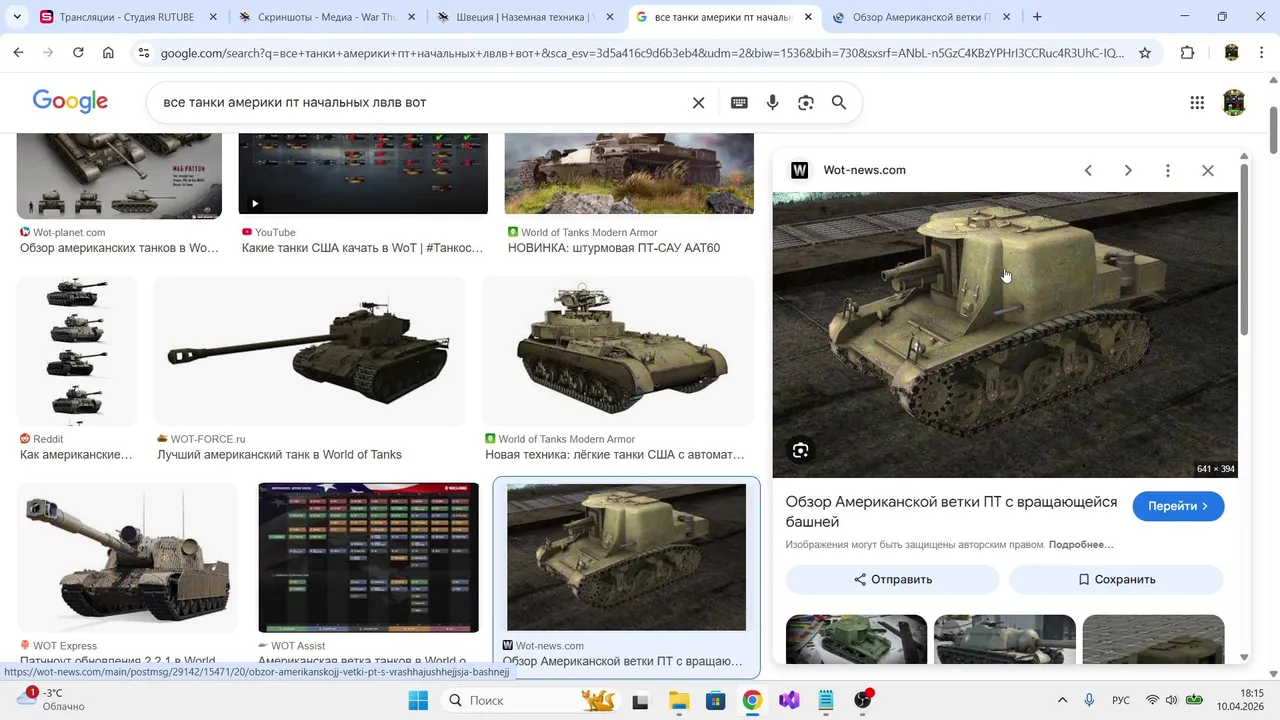Viewport: 1280px width, 720px height.
Task: Show hidden tray icons chevron
Action: coord(1062,700)
